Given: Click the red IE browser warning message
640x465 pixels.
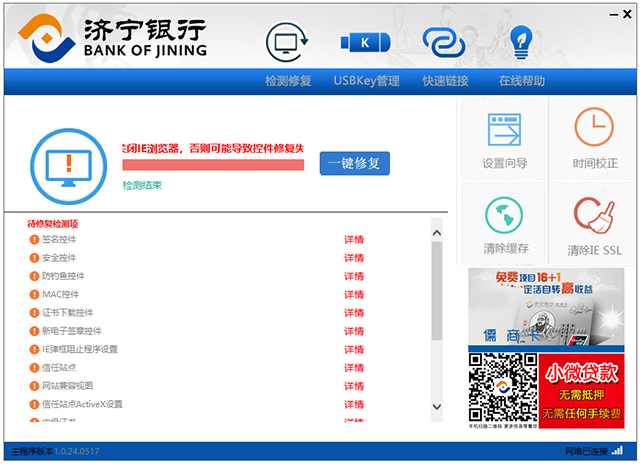Looking at the screenshot, I should [x=213, y=149].
